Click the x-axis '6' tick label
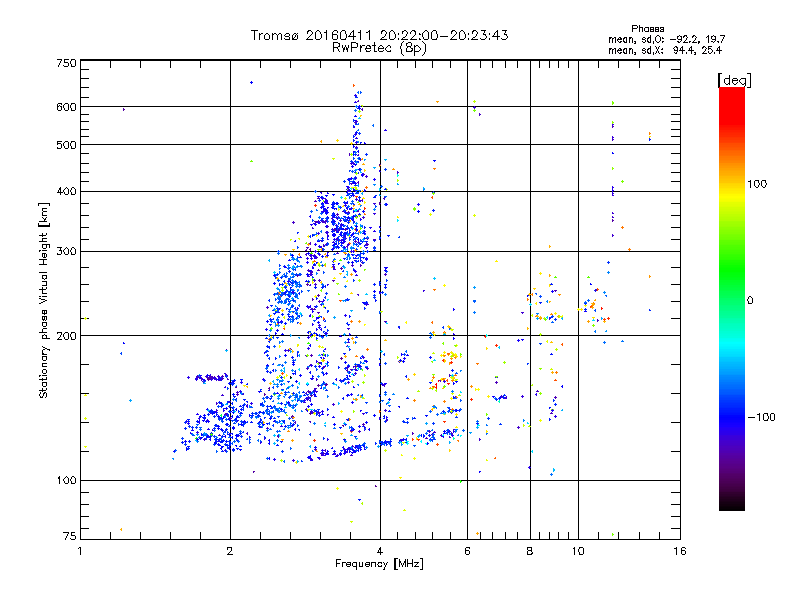 (x=467, y=551)
